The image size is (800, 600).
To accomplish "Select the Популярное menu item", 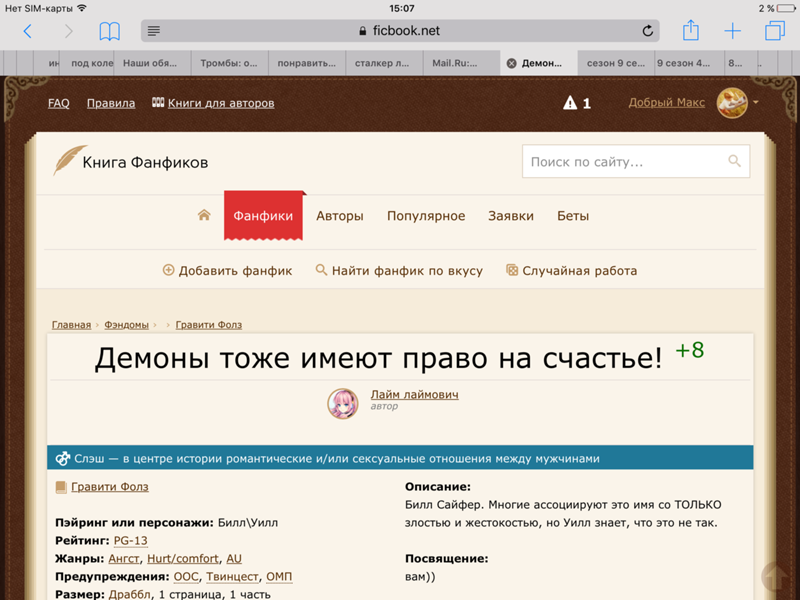I will click(x=426, y=216).
